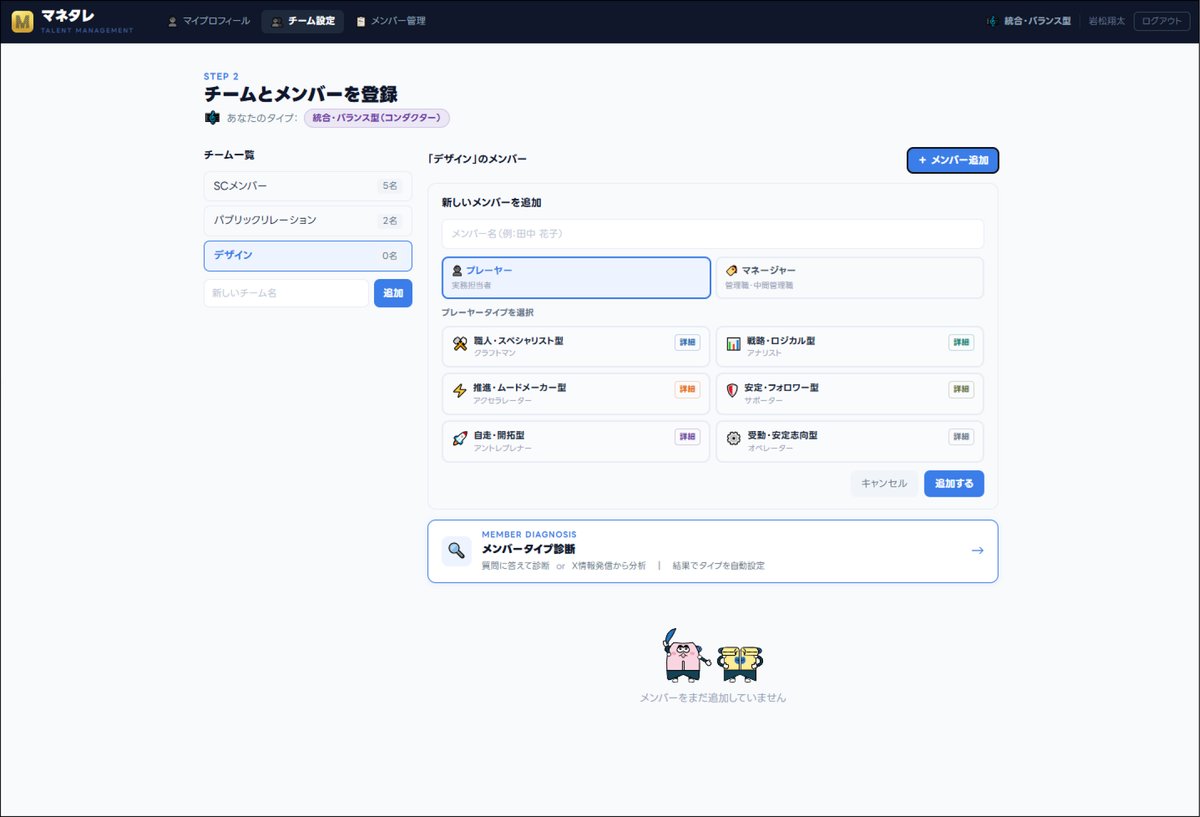Click the 統合・バランス型(コンダクター) type pill
The image size is (1200, 817).
pyautogui.click(x=377, y=118)
